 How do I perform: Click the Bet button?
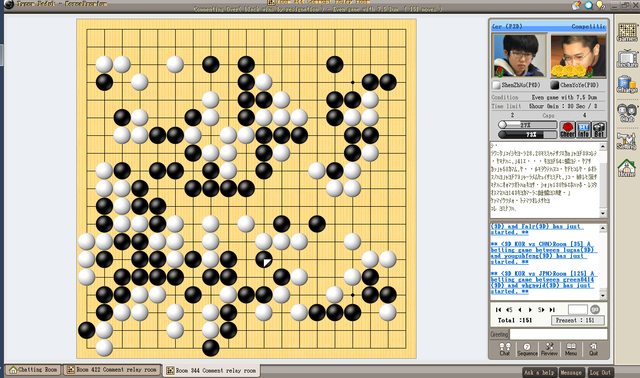(x=599, y=130)
